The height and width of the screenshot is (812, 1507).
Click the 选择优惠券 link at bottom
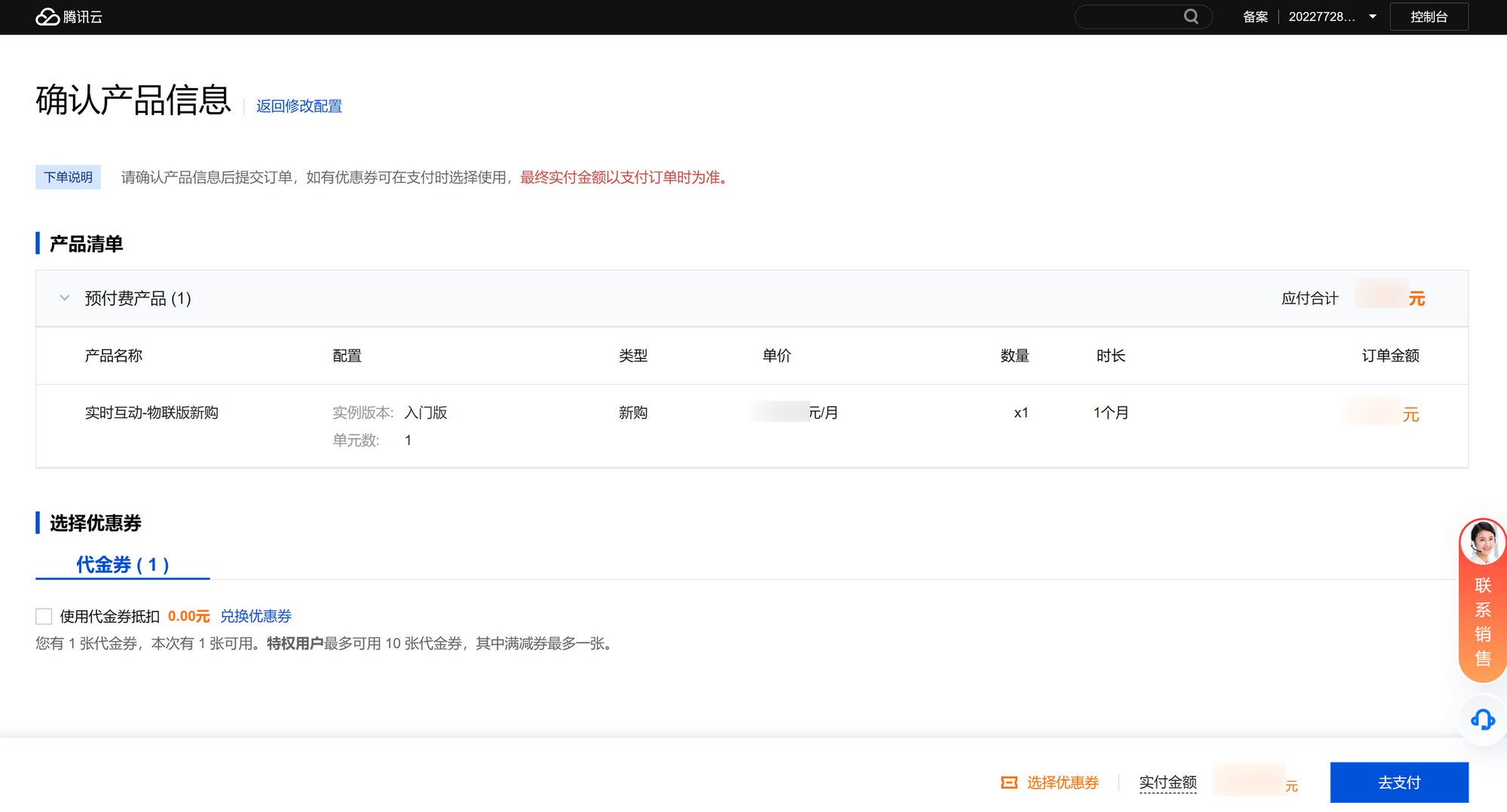pyautogui.click(x=1062, y=783)
